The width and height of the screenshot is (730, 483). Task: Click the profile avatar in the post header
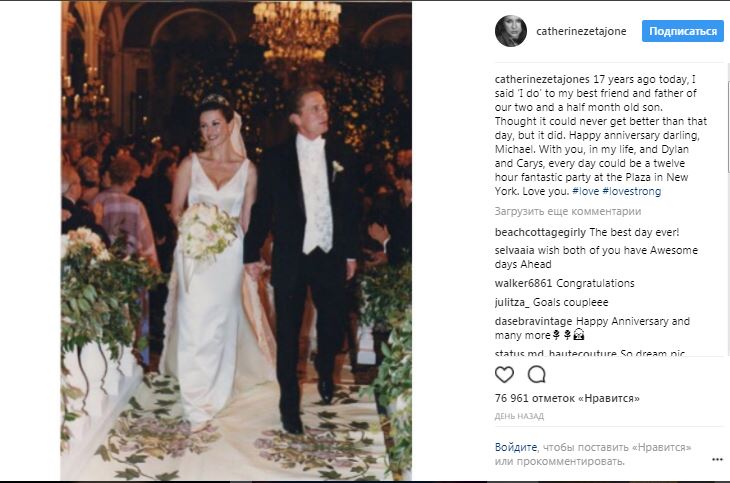[x=510, y=31]
